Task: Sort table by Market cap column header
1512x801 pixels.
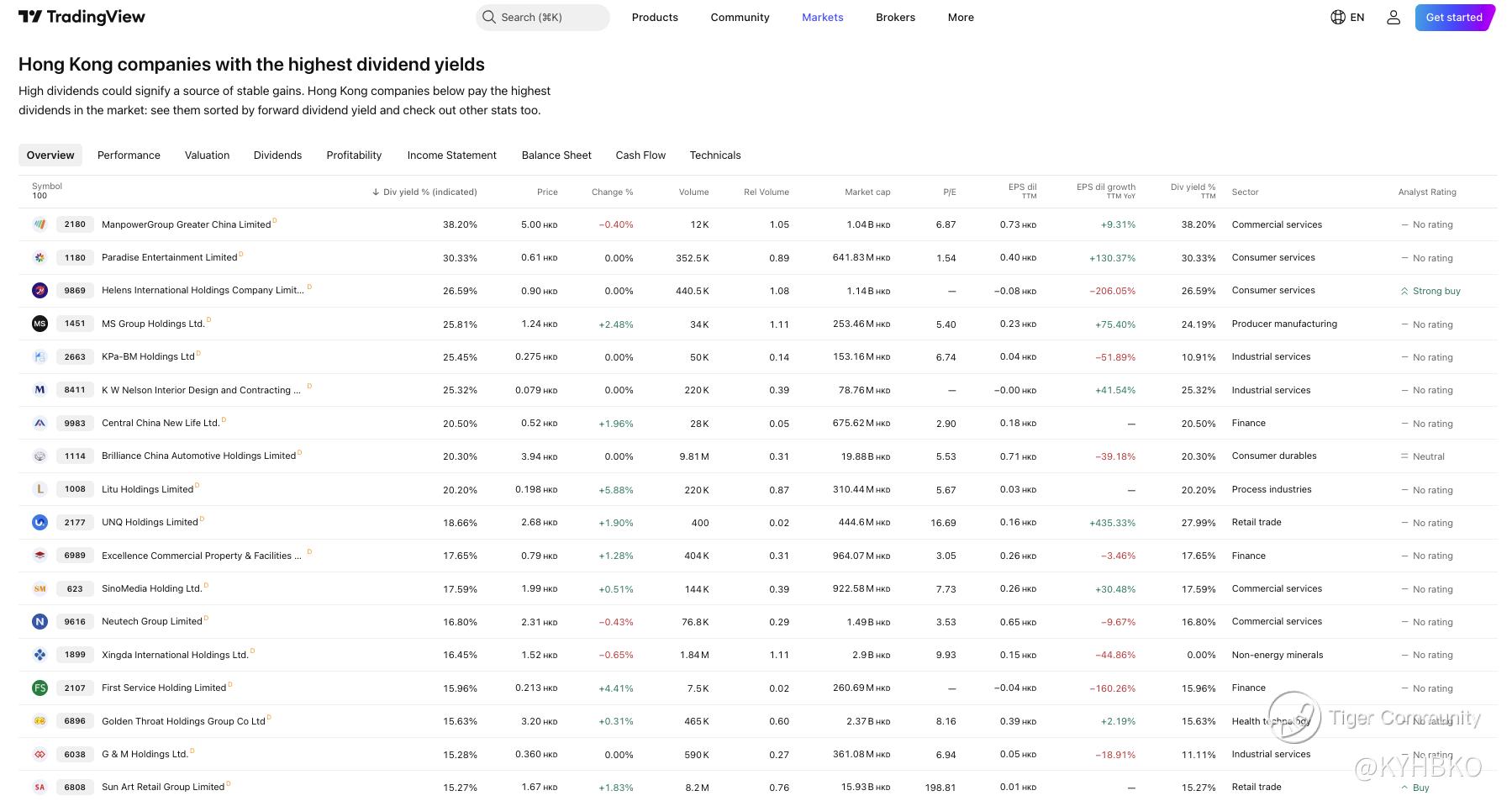Action: (867, 192)
